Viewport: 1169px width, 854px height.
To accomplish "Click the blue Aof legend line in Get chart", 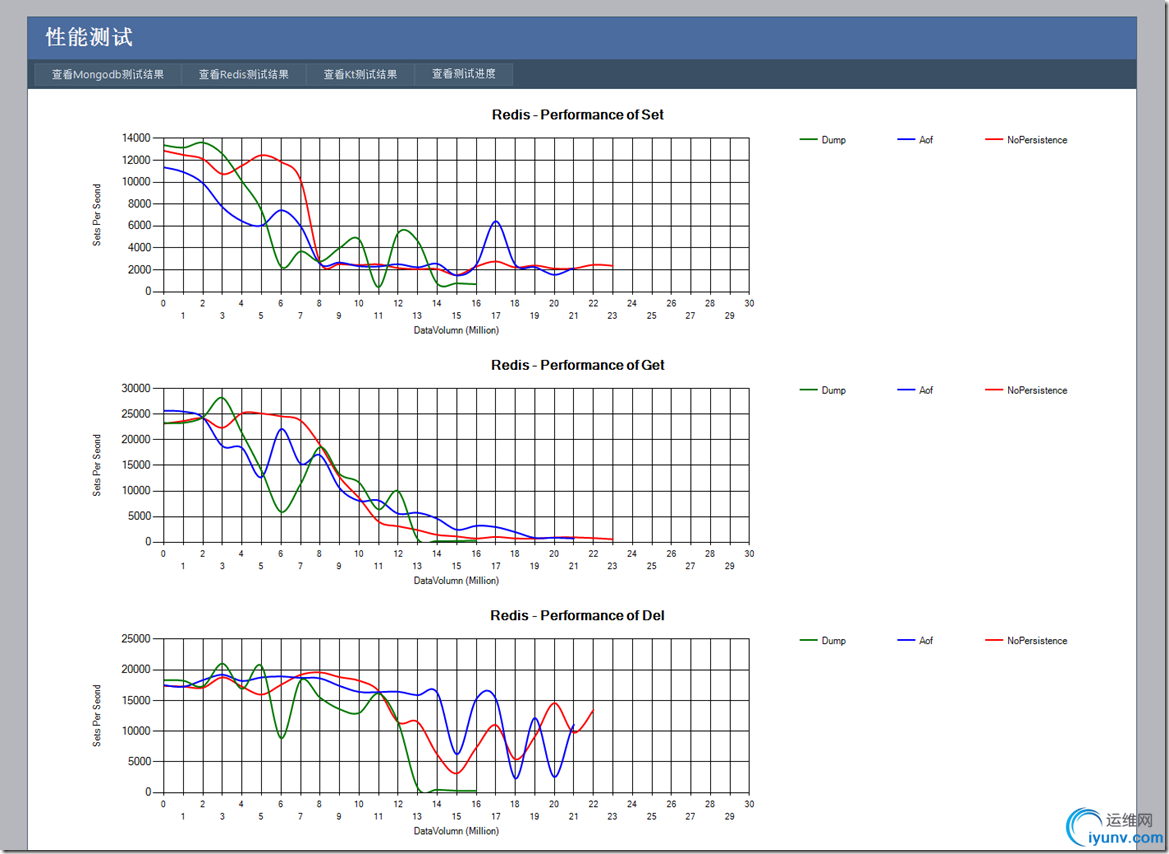I will click(907, 390).
